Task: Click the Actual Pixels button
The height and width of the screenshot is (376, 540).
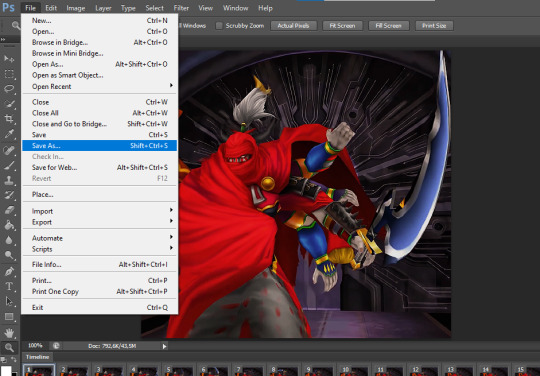Action: point(293,26)
